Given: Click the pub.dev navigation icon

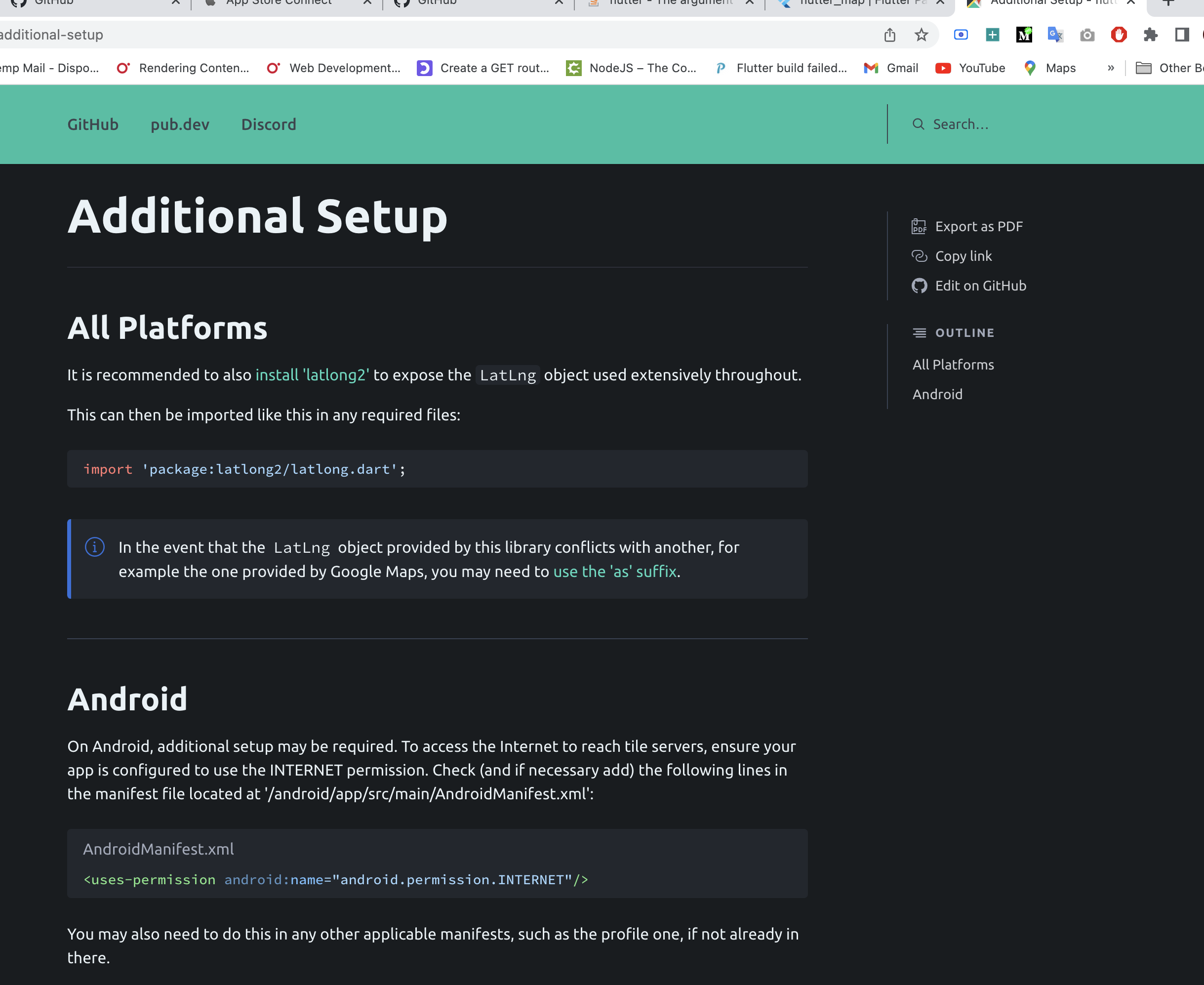Looking at the screenshot, I should [180, 124].
